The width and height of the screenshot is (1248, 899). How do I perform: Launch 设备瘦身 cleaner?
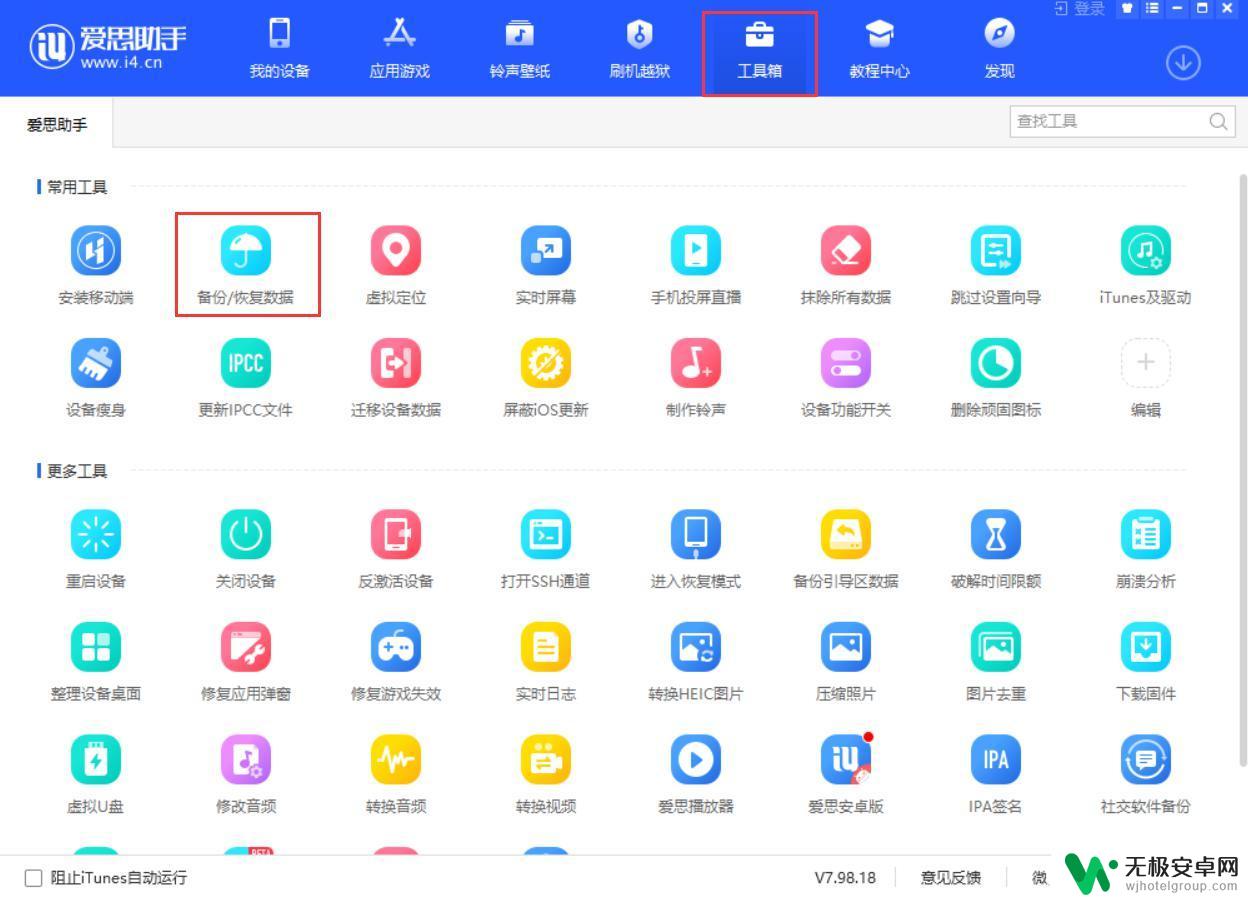coord(96,363)
